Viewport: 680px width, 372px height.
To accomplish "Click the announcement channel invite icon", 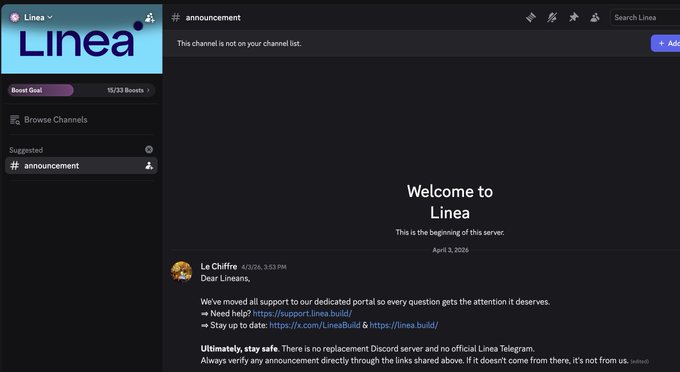I will (x=149, y=166).
